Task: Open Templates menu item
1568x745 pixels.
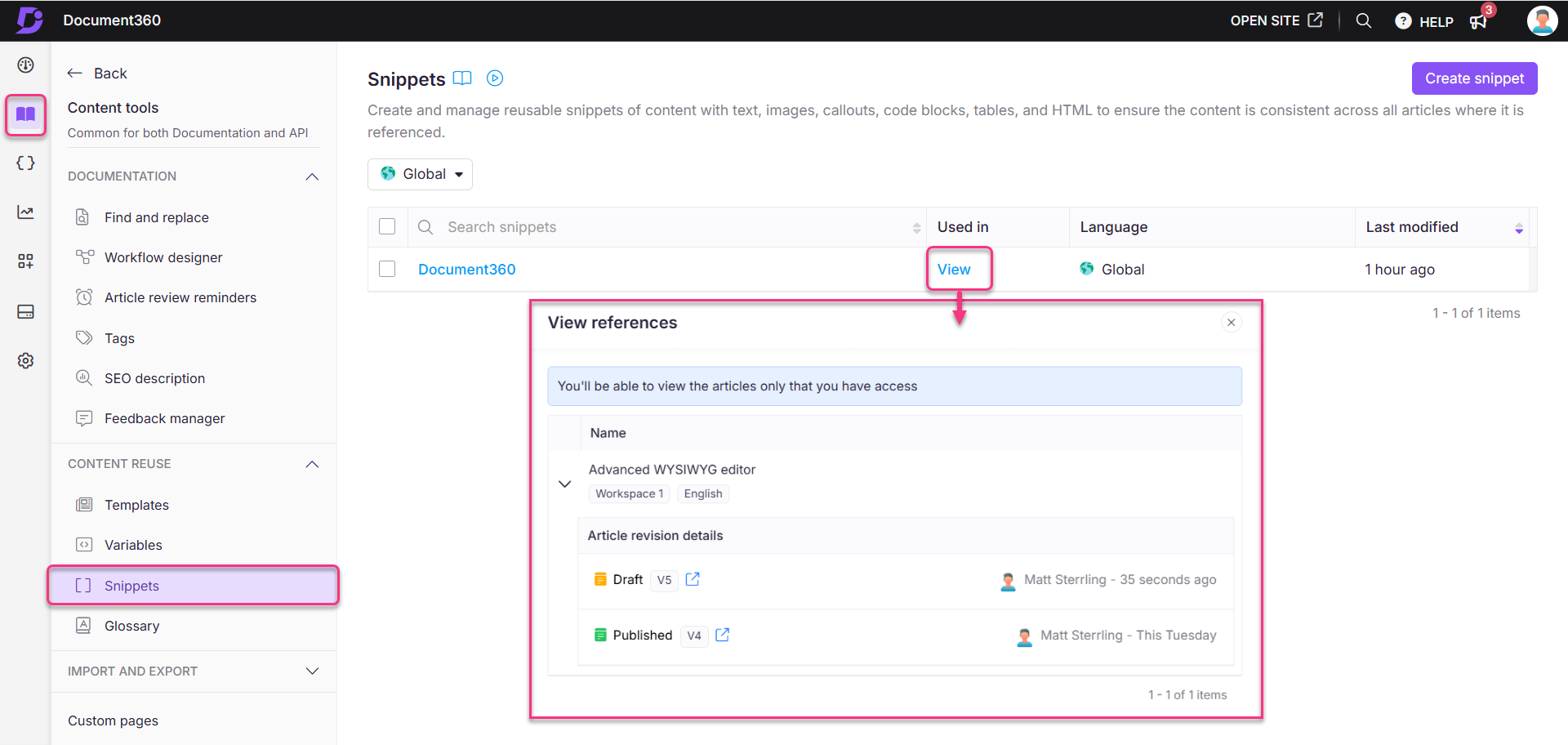Action: (x=136, y=505)
